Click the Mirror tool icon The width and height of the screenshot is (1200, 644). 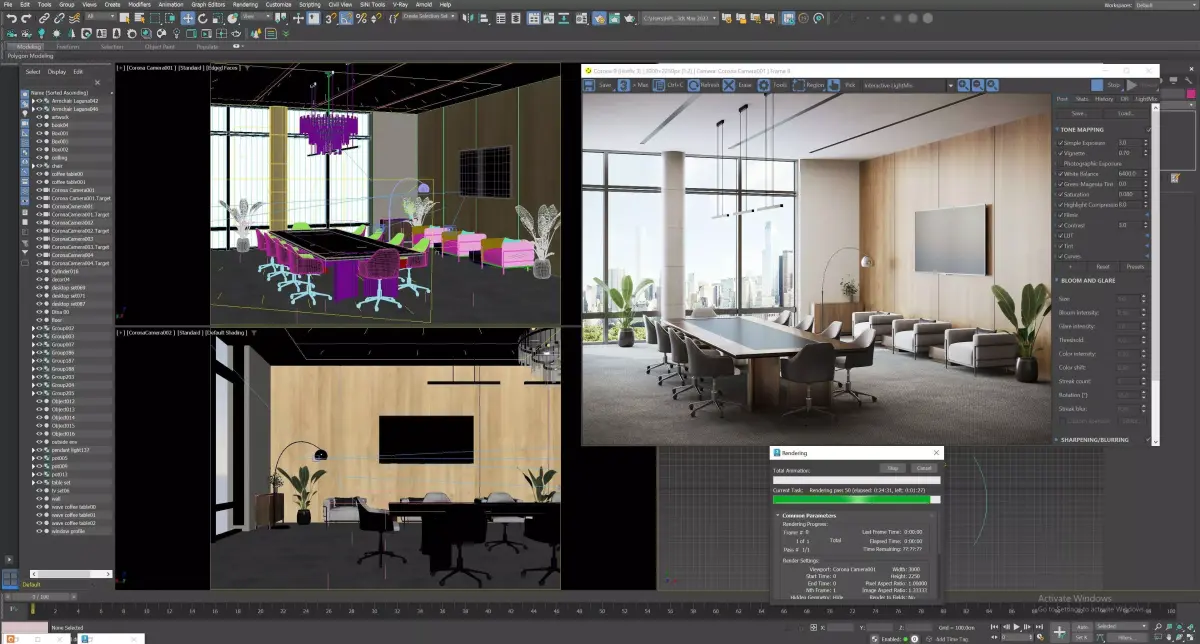tap(467, 19)
